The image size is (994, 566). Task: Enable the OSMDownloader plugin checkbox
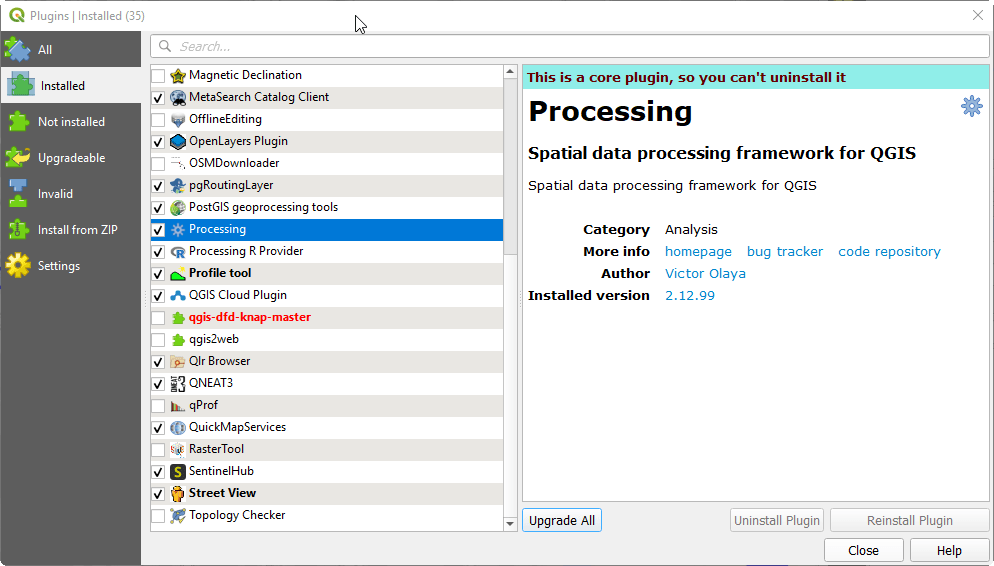click(158, 163)
